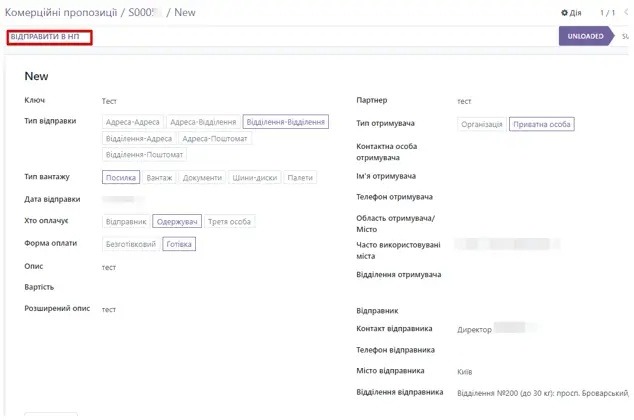Set payer to Одержувач
634x420 pixels.
point(177,221)
